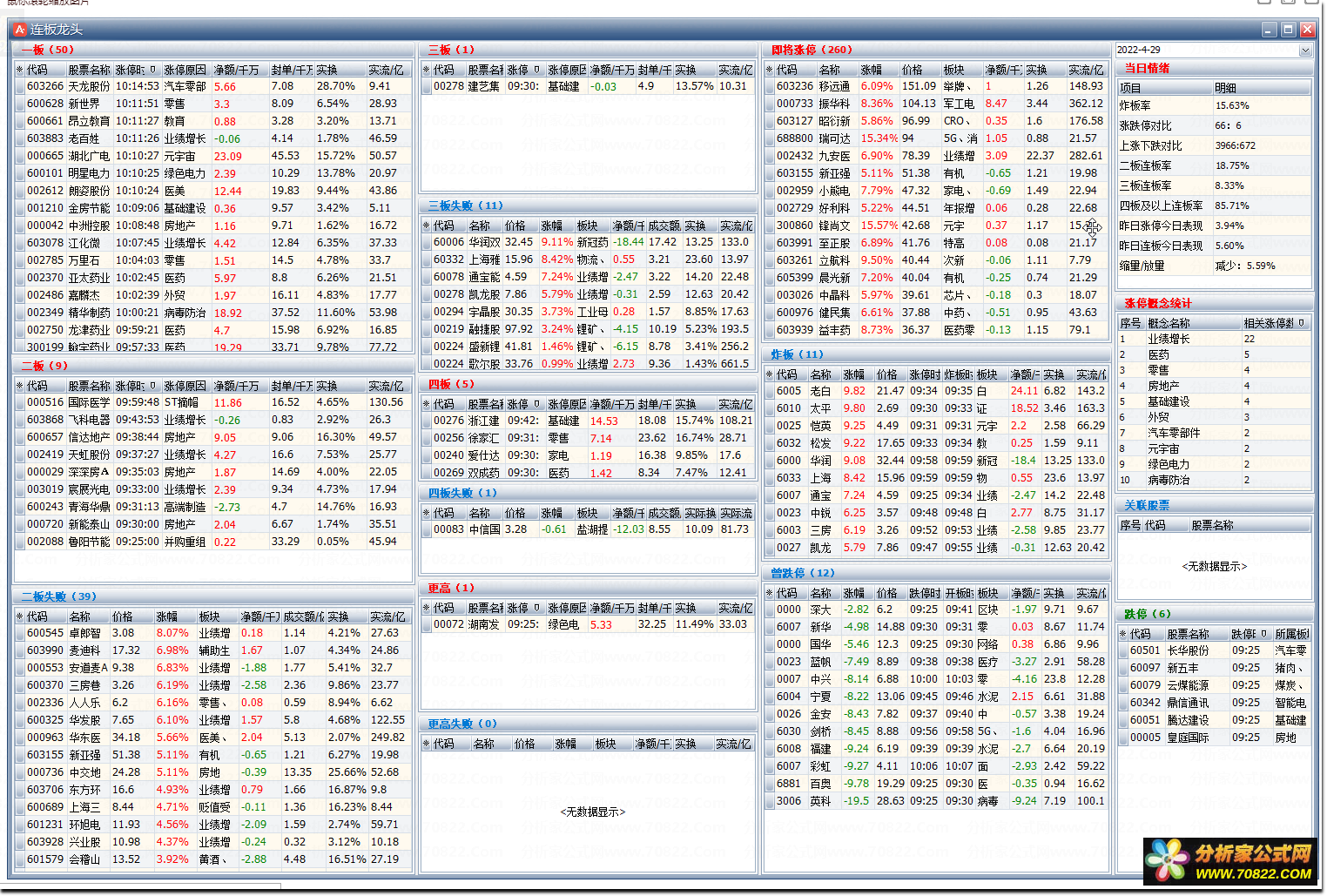Click stock 朗姿股份 in 一板 table

tap(90, 191)
